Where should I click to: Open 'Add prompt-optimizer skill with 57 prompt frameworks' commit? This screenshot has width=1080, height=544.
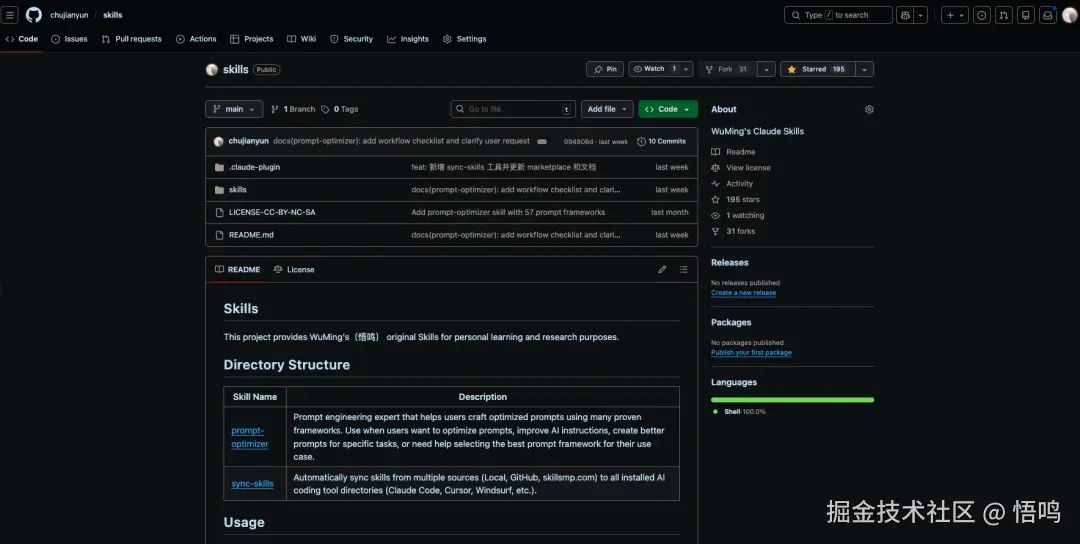tap(508, 212)
